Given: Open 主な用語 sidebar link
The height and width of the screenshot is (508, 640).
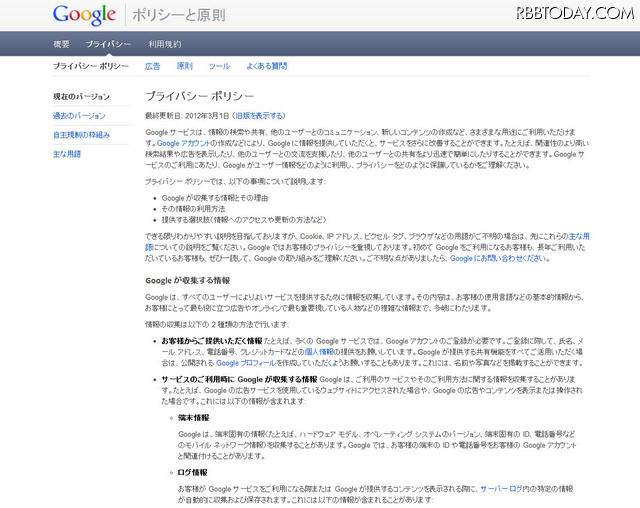Looking at the screenshot, I should point(67,154).
